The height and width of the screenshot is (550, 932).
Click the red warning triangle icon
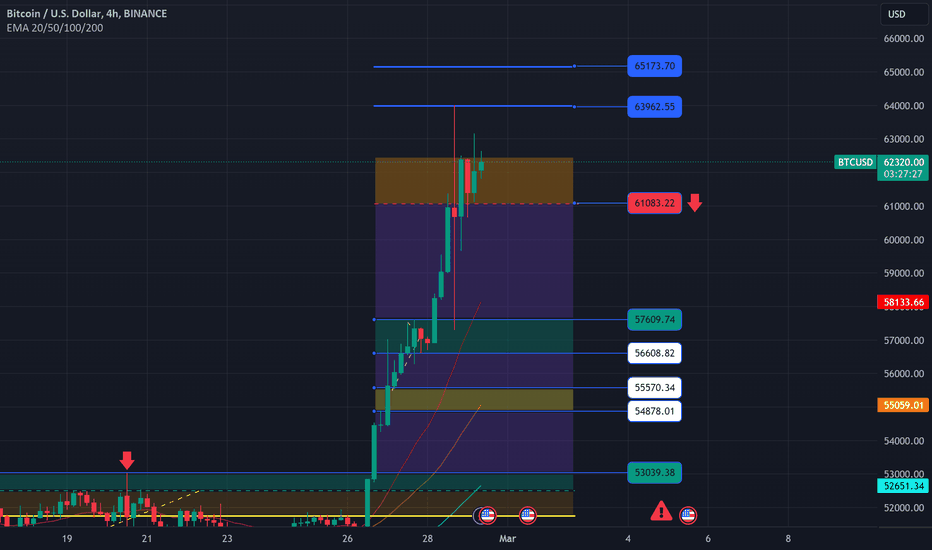point(661,511)
